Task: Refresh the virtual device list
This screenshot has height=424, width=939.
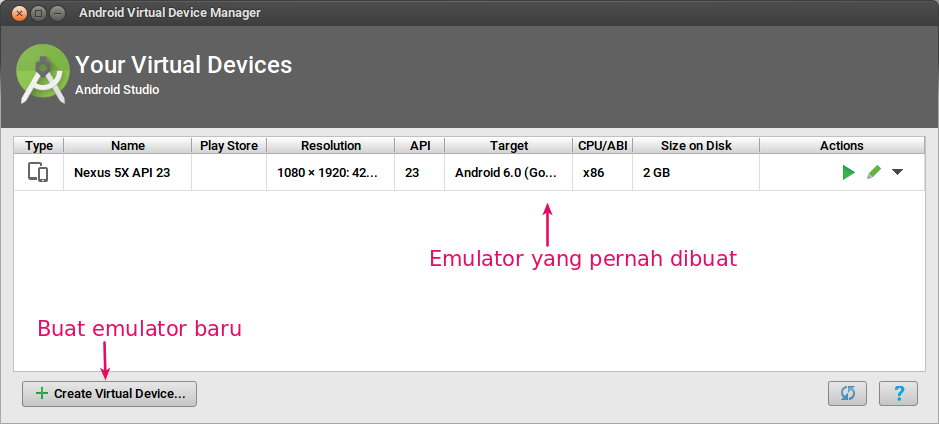Action: [x=847, y=393]
